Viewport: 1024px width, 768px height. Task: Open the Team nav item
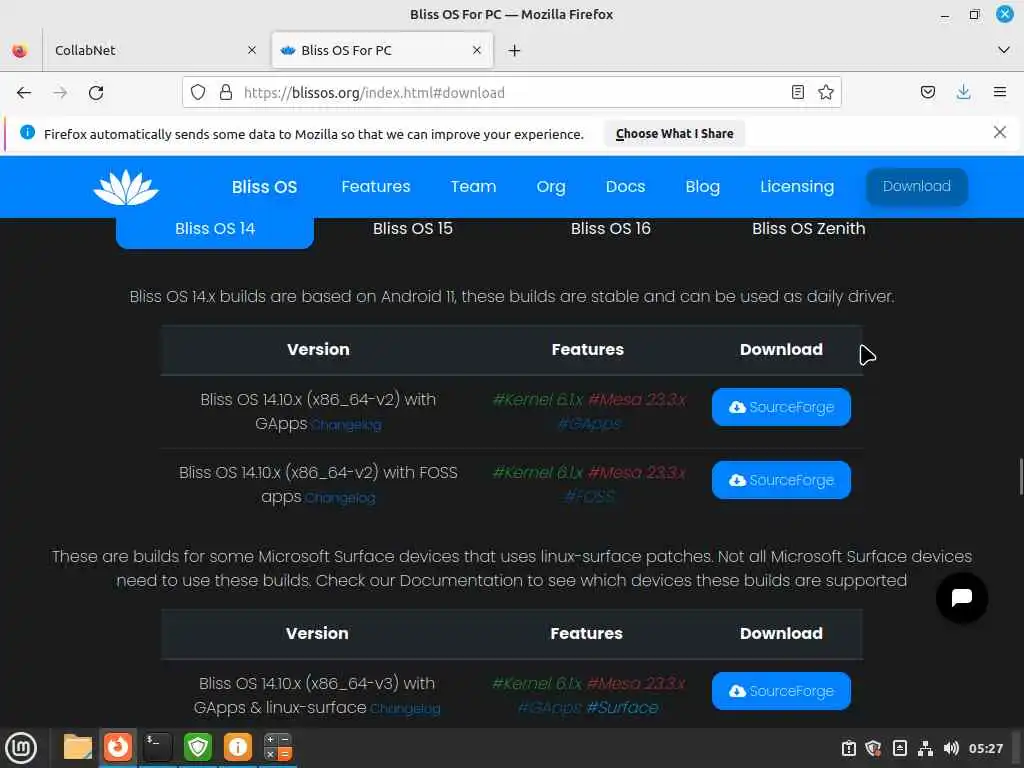click(473, 187)
